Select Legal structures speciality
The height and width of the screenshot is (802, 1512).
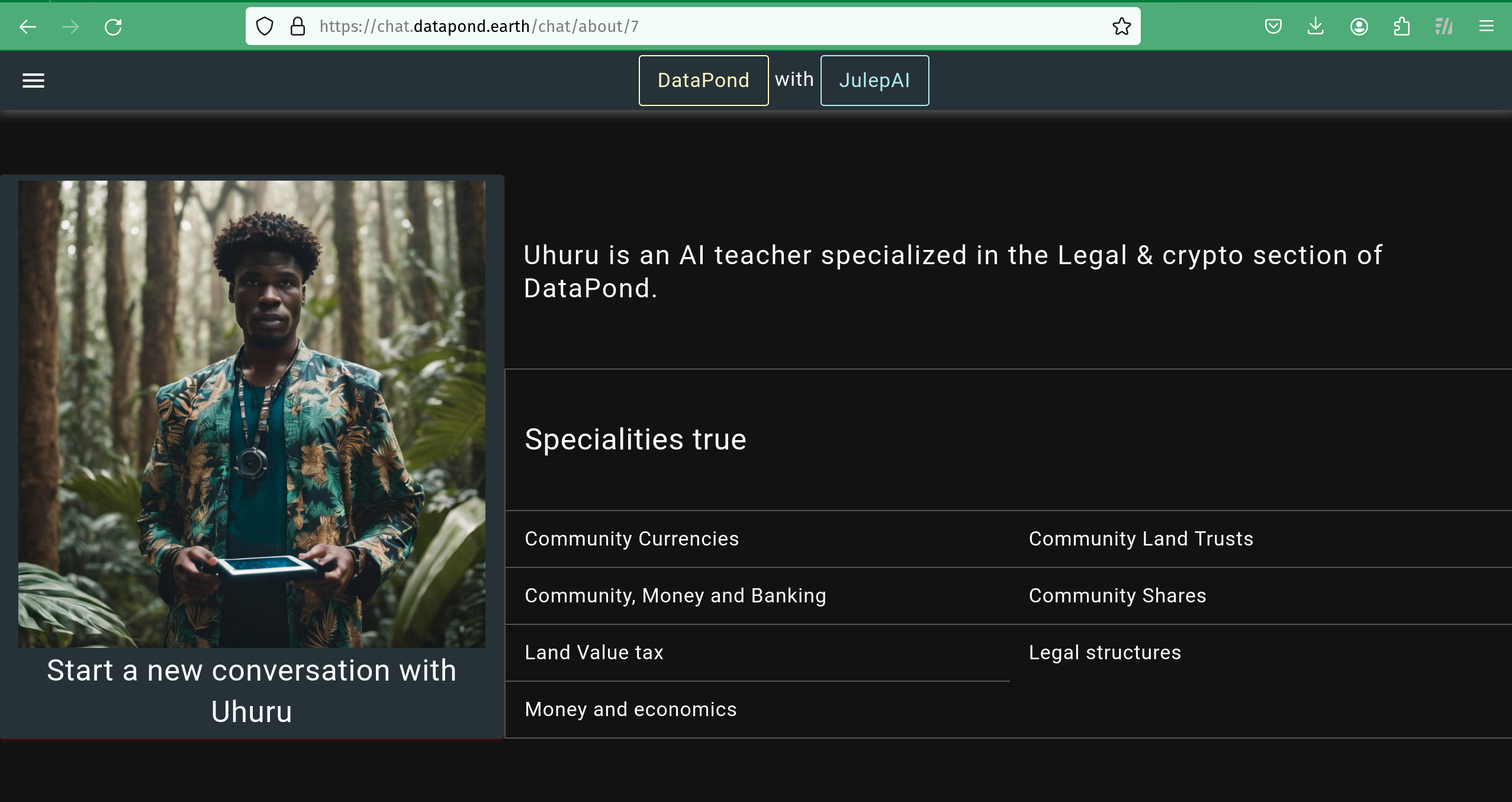[x=1105, y=653]
